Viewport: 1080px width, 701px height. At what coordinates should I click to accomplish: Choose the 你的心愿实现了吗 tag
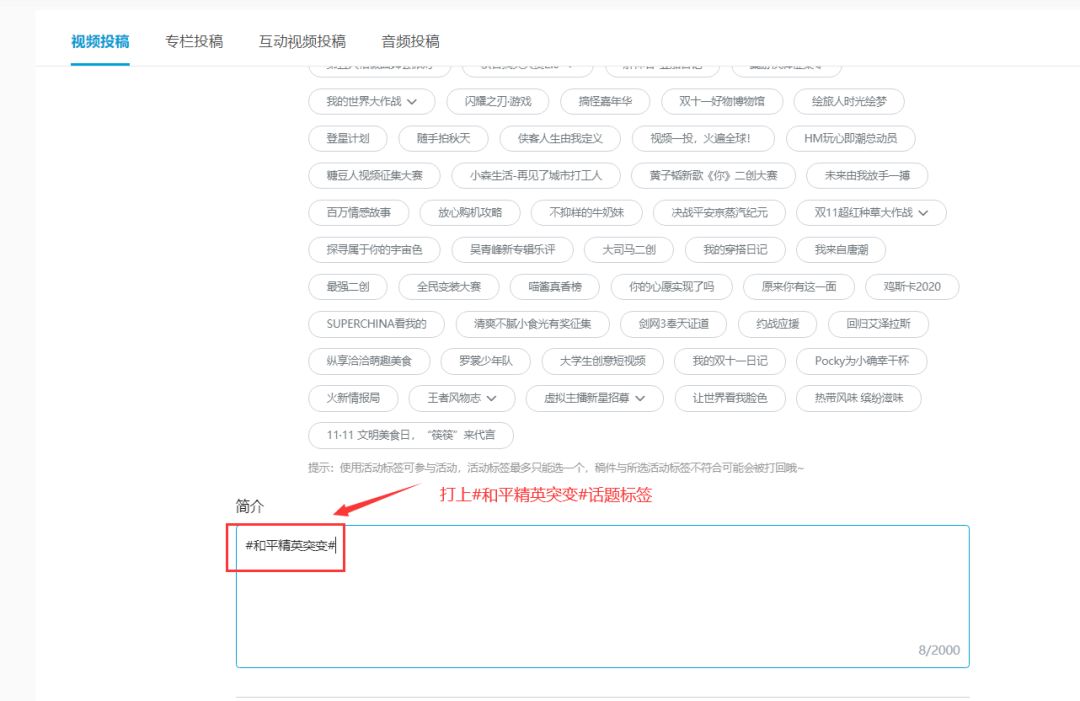(x=672, y=287)
